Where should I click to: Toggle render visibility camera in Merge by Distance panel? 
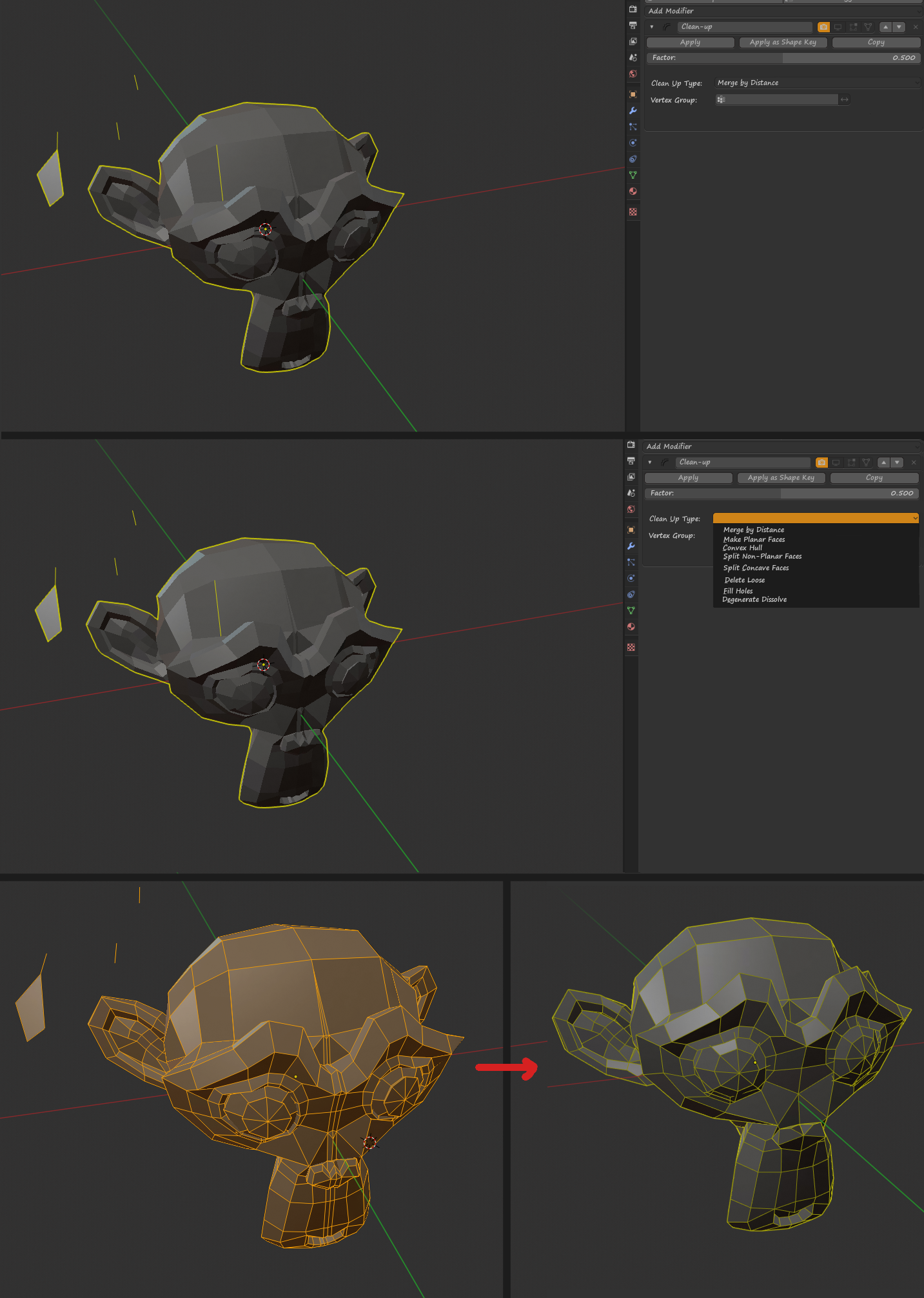click(x=823, y=26)
